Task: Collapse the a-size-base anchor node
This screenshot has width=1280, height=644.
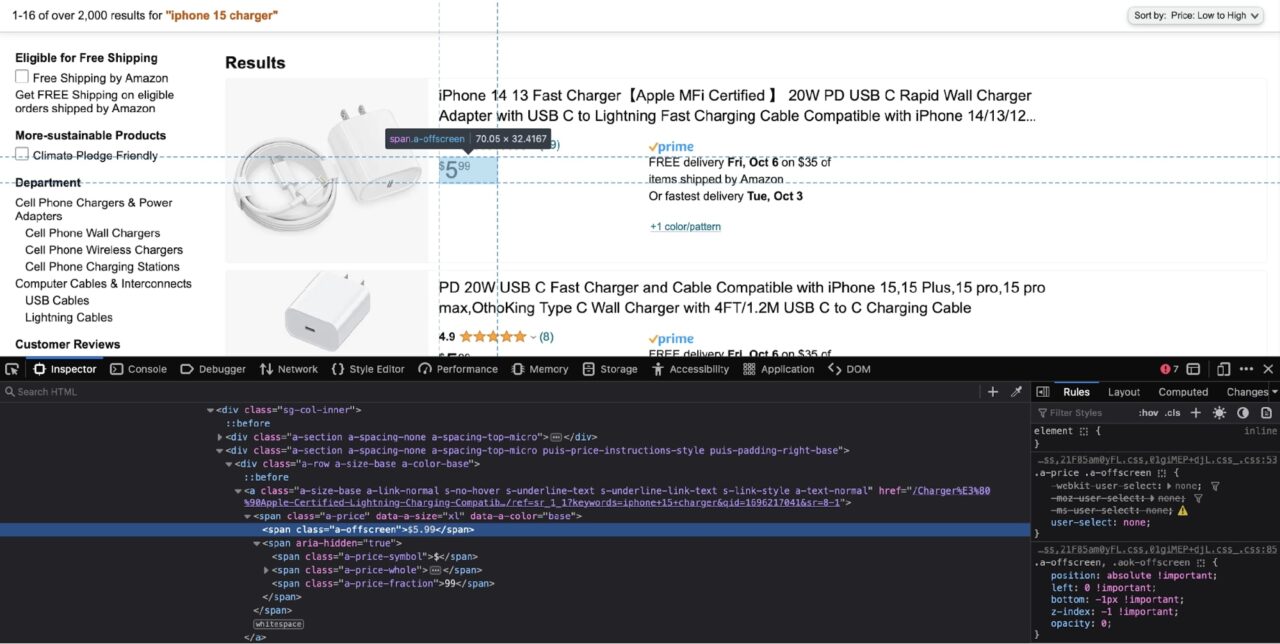Action: click(238, 491)
